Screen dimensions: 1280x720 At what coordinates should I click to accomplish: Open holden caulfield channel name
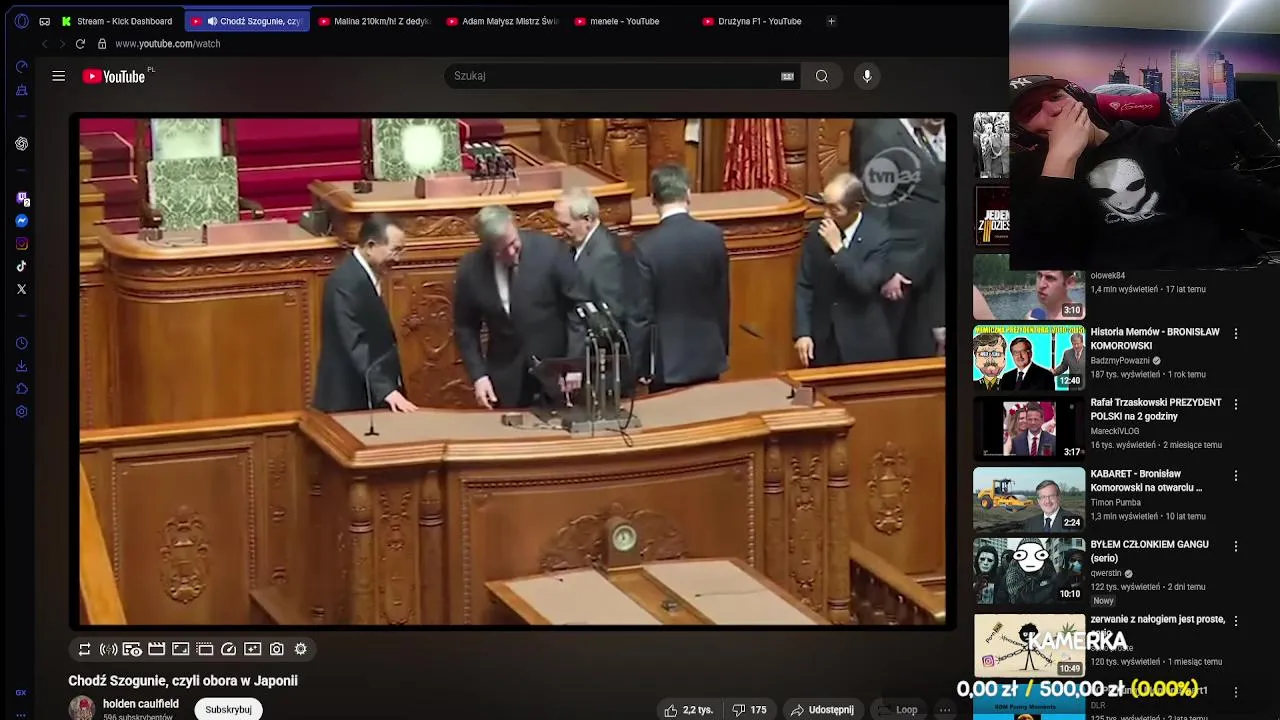pyautogui.click(x=141, y=704)
